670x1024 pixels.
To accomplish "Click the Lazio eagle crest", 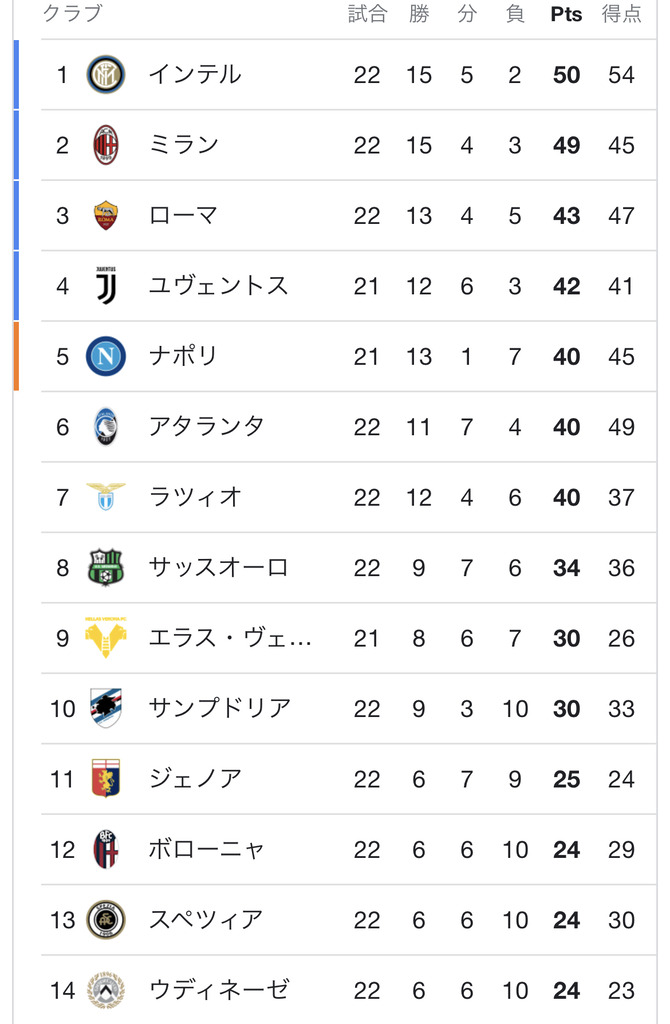I will (105, 497).
